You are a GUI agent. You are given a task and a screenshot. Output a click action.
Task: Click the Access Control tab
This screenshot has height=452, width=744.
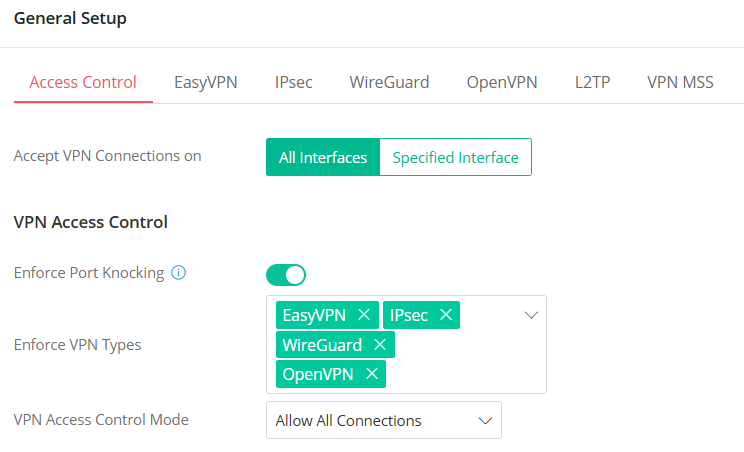83,82
